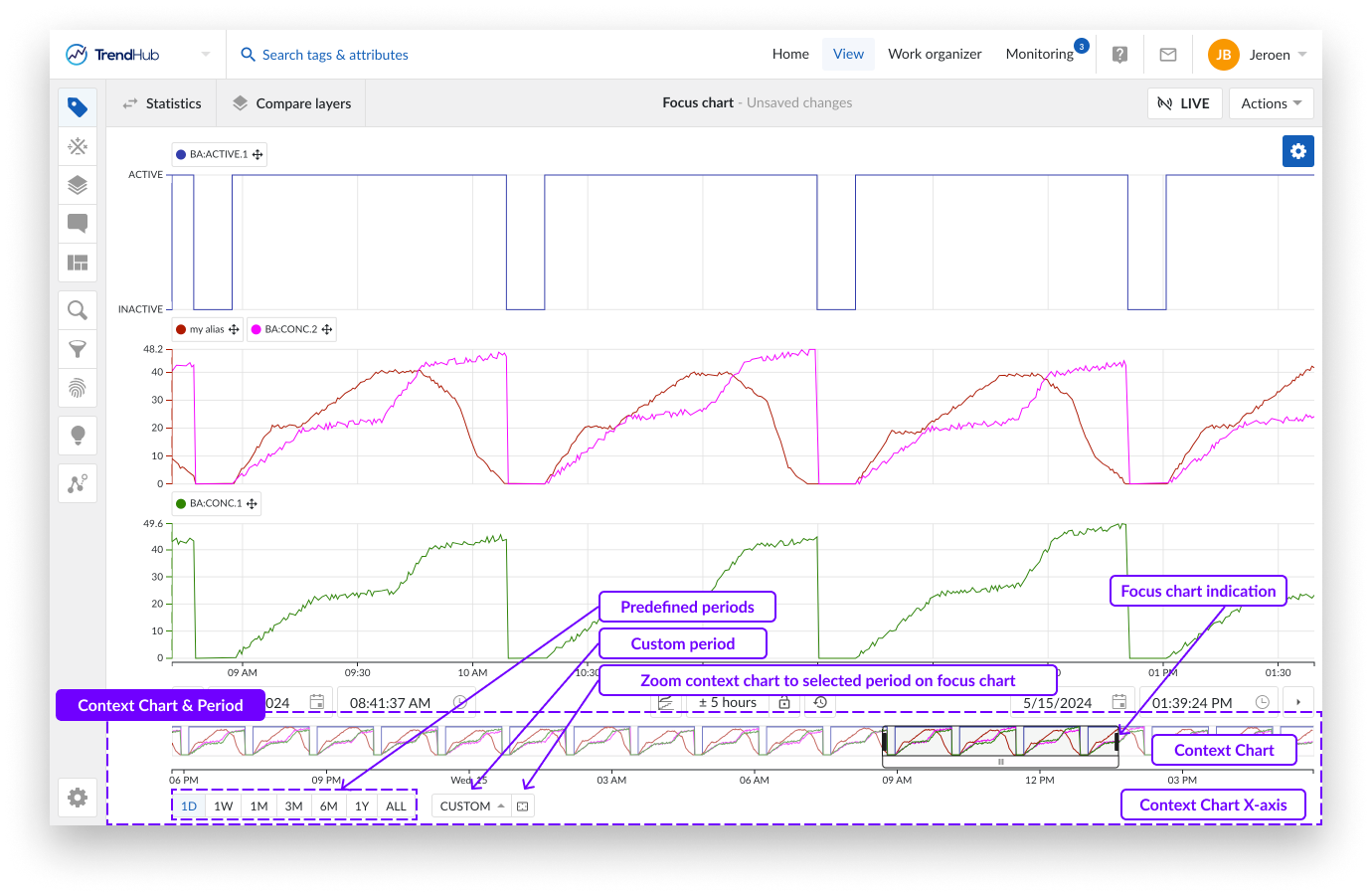Open the filter funnel icon
The height and width of the screenshot is (895, 1372).
click(x=78, y=349)
